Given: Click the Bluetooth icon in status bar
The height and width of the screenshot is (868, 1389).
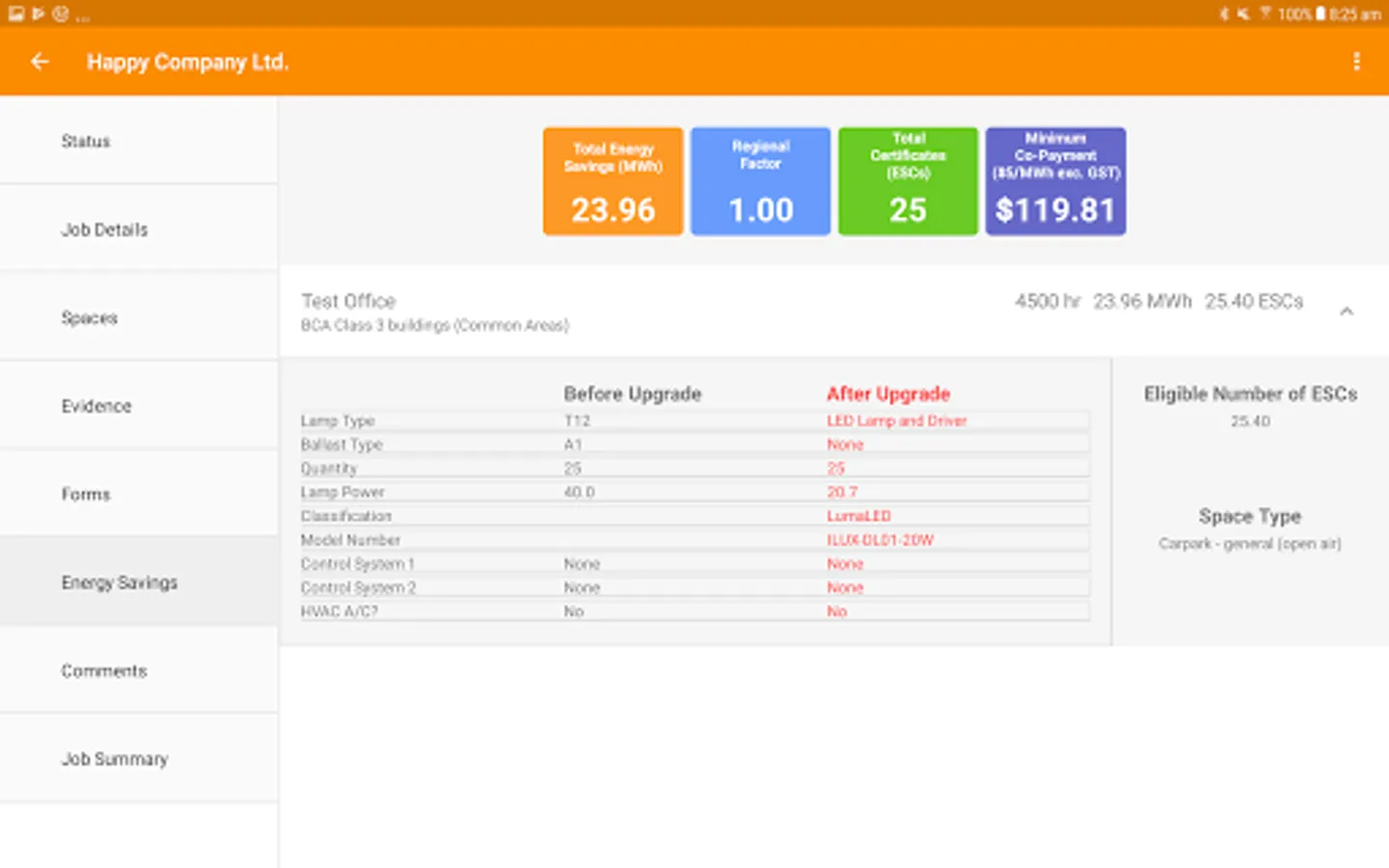Looking at the screenshot, I should pos(1224,14).
